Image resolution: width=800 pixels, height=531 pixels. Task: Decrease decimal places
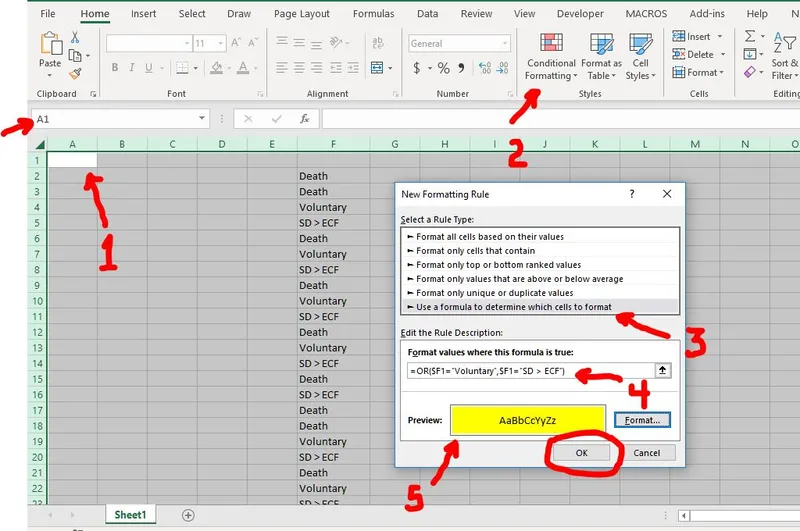point(502,67)
